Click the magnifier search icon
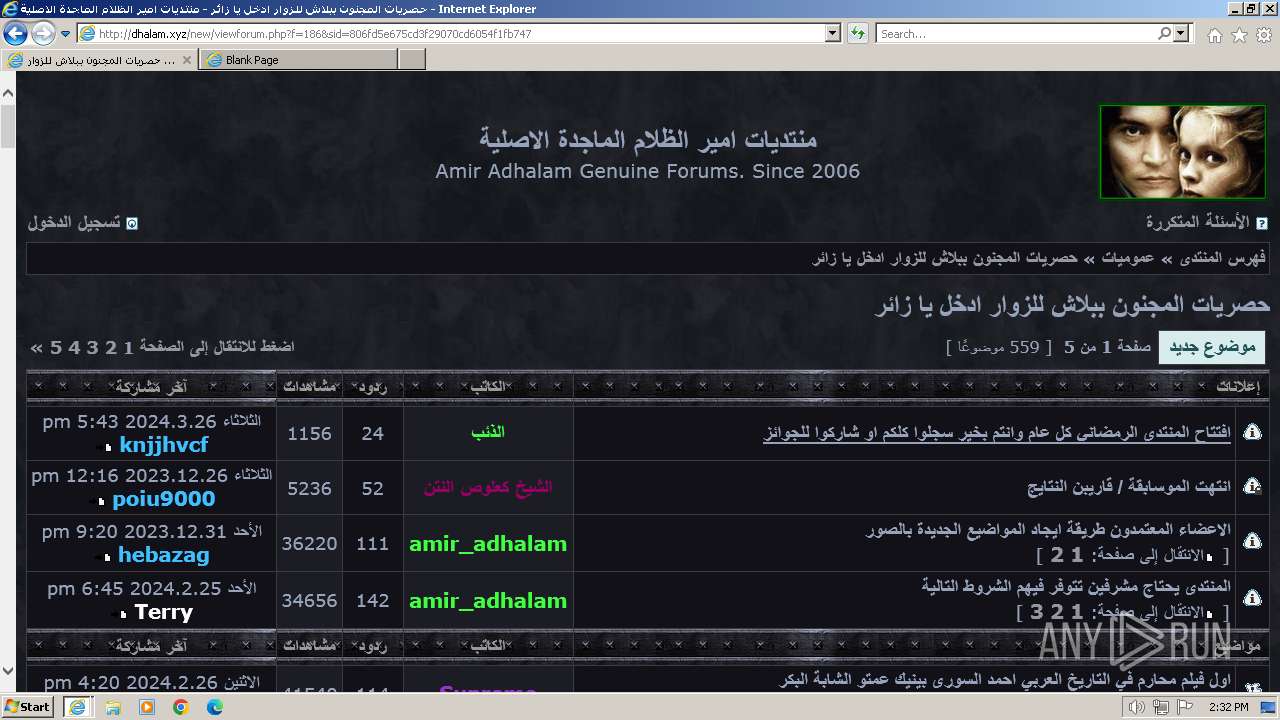The height and width of the screenshot is (720, 1280). [x=1164, y=33]
